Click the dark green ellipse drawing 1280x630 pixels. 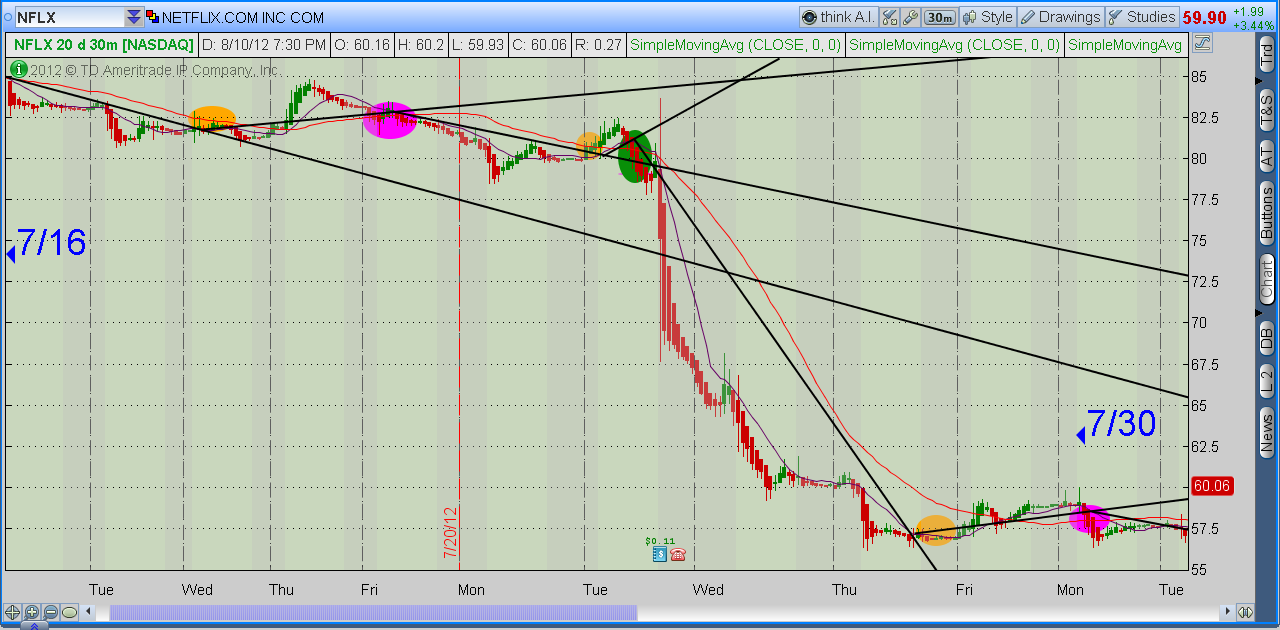(x=634, y=156)
